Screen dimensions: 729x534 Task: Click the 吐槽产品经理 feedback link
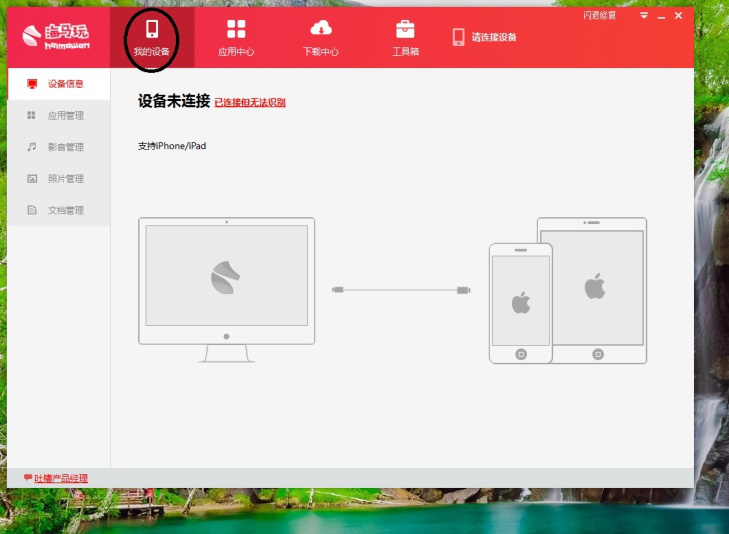(x=56, y=478)
